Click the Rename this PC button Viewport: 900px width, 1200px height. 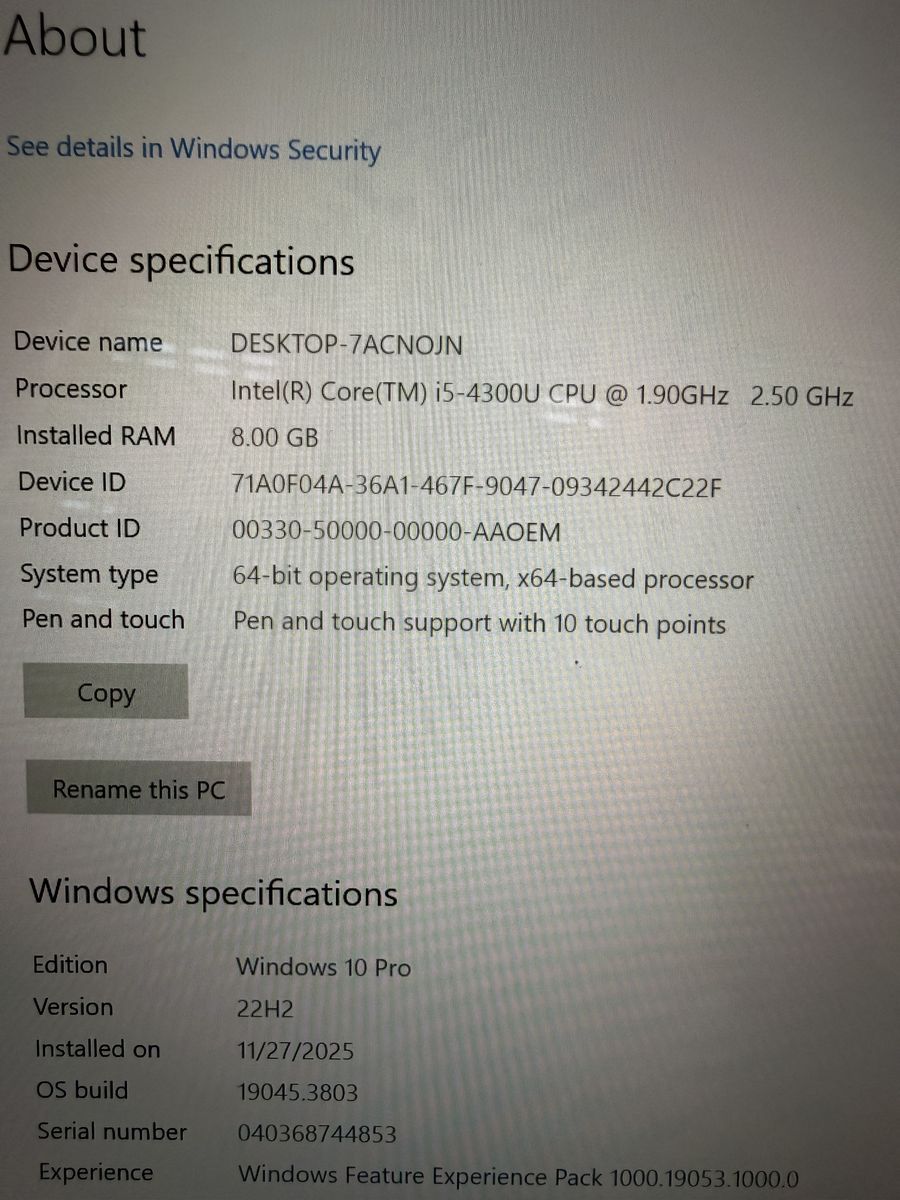138,790
